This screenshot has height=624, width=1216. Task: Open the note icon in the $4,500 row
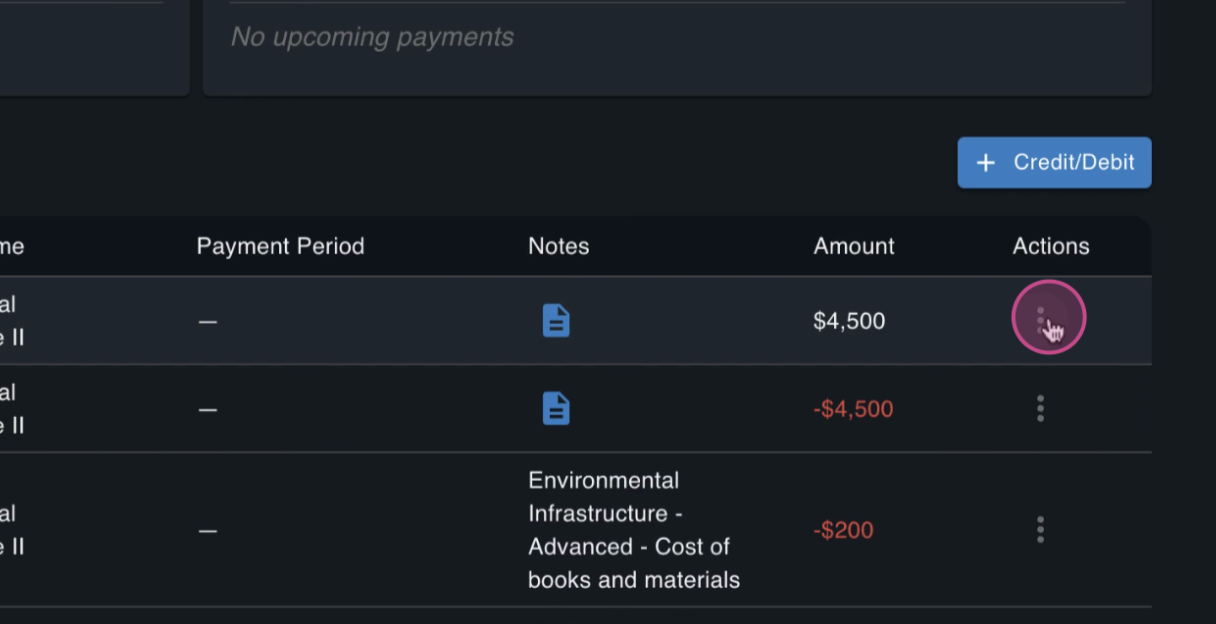556,321
